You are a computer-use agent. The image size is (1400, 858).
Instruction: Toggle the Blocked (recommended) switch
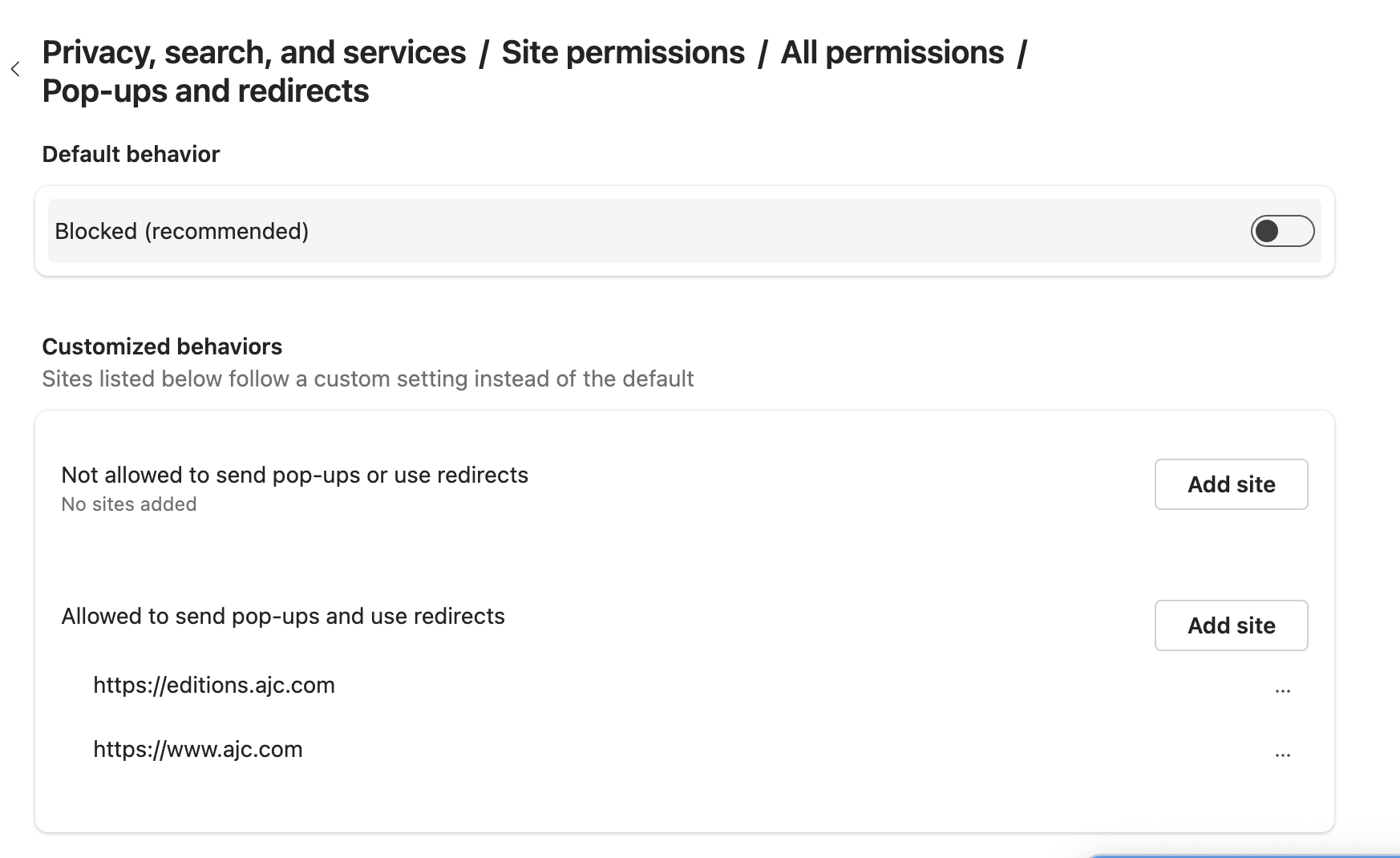[1281, 231]
